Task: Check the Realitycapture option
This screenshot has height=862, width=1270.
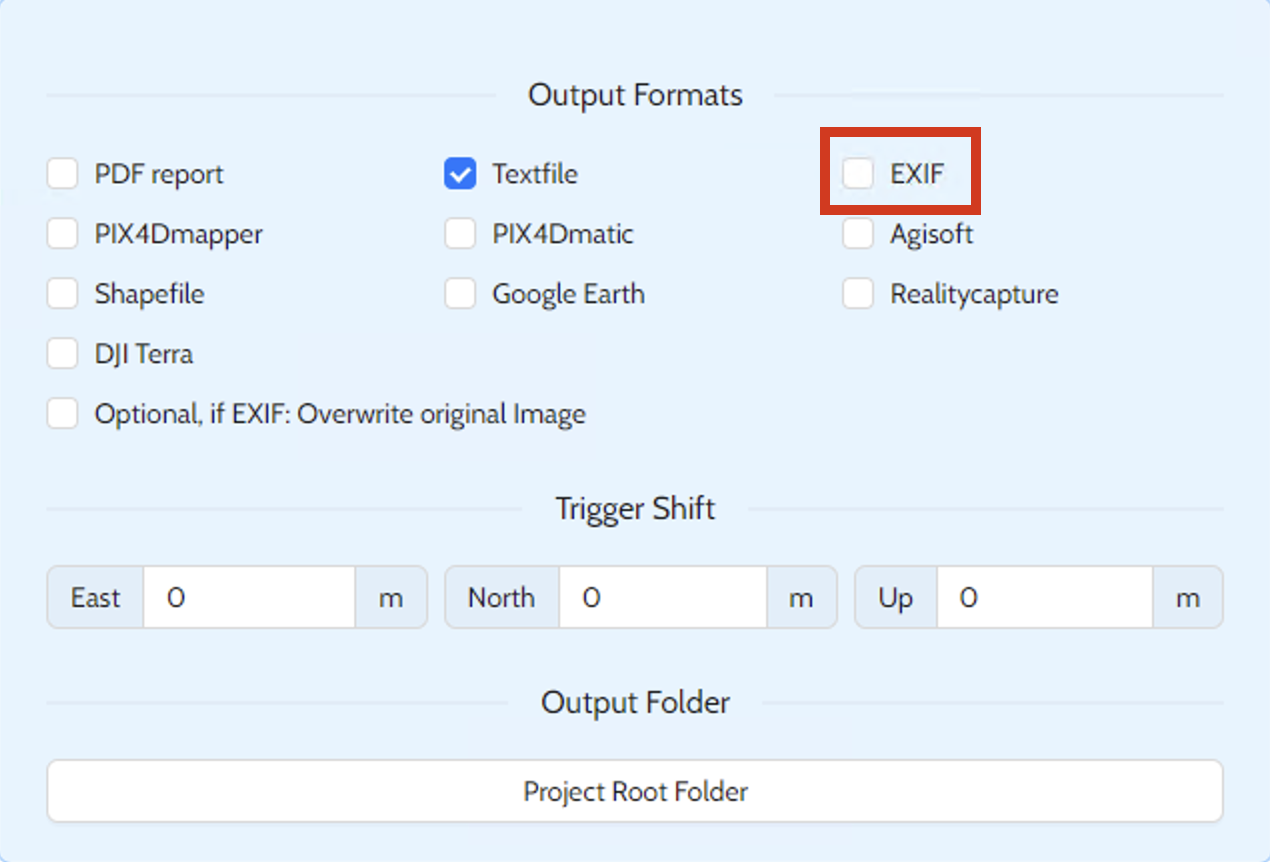Action: 858,294
